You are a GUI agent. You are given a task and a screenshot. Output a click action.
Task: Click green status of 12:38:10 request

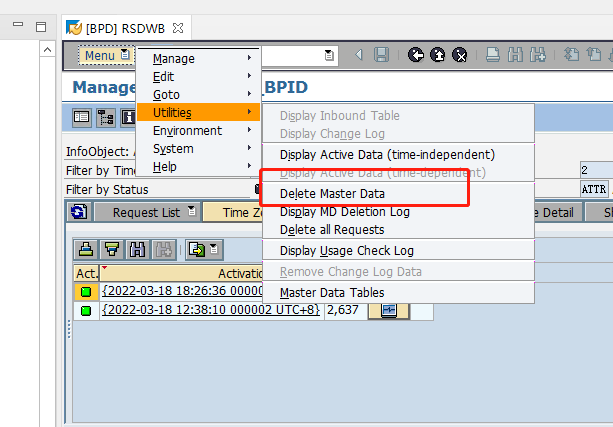click(x=86, y=310)
